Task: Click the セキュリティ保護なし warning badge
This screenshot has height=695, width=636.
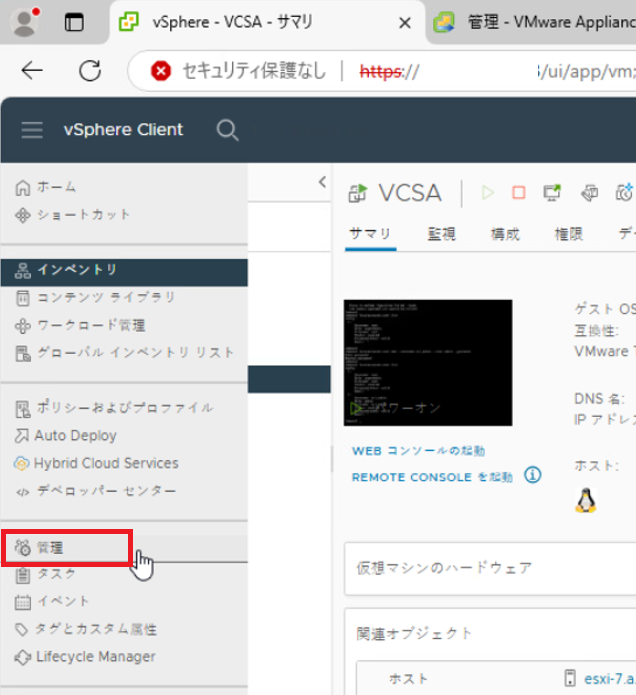Action: tap(238, 71)
